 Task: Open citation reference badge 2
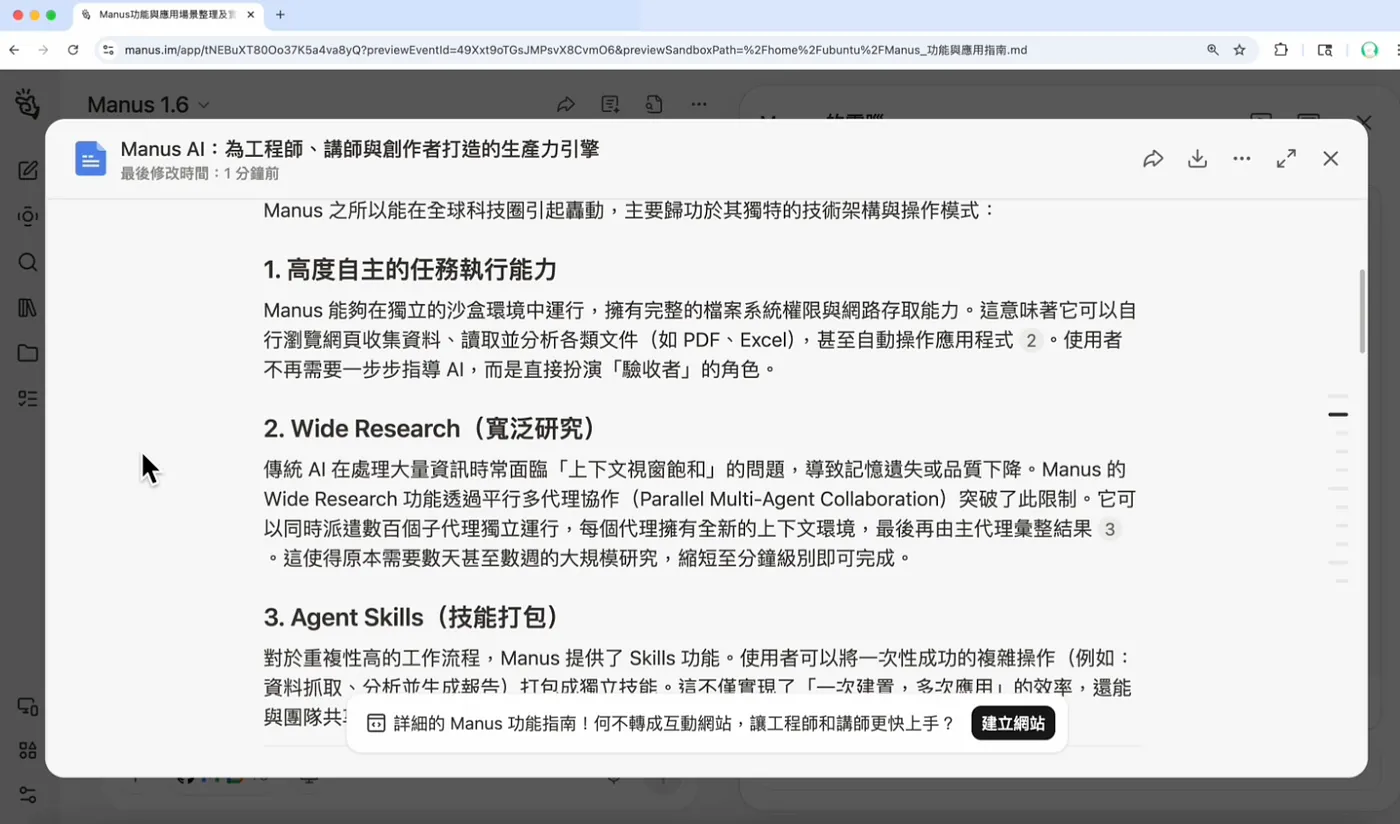pos(1032,340)
